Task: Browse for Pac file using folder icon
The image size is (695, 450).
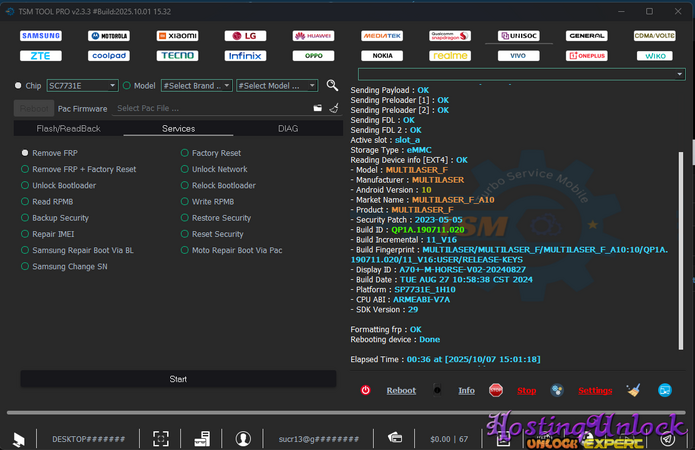Action: pos(318,108)
